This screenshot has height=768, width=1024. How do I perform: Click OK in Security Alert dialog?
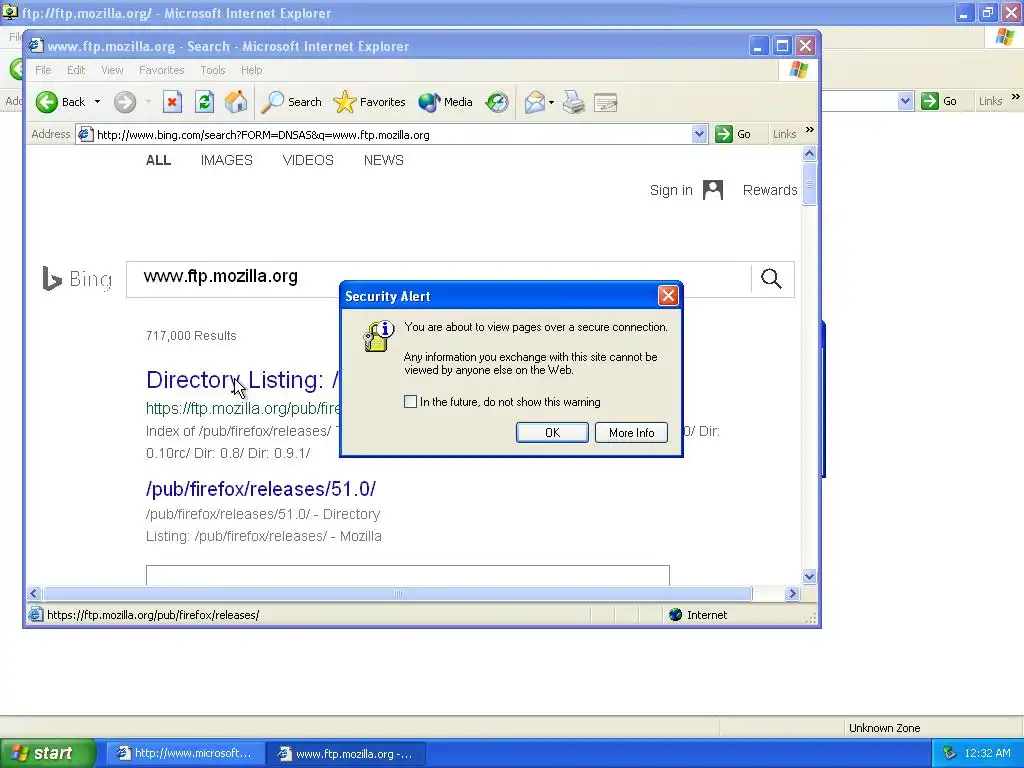pyautogui.click(x=552, y=432)
